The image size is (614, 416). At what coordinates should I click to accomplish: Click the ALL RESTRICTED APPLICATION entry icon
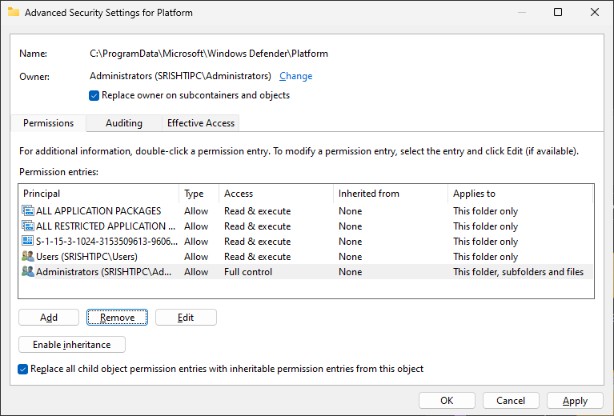pos(27,226)
